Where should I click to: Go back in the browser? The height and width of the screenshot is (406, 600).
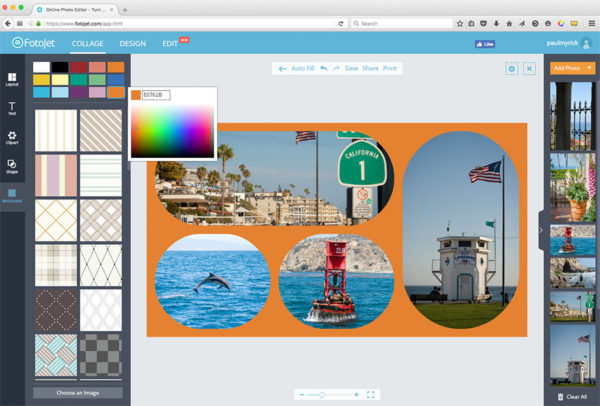tap(8, 23)
